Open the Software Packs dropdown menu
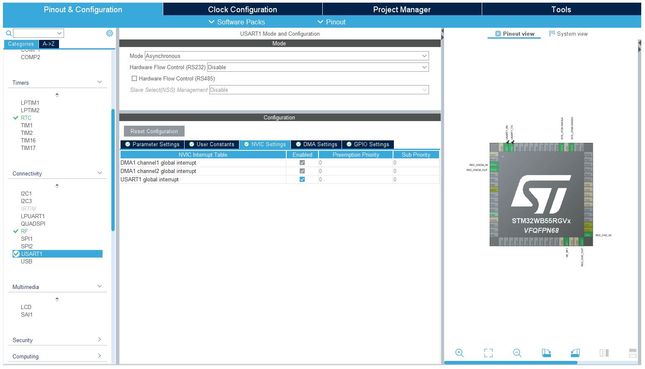 tap(237, 22)
